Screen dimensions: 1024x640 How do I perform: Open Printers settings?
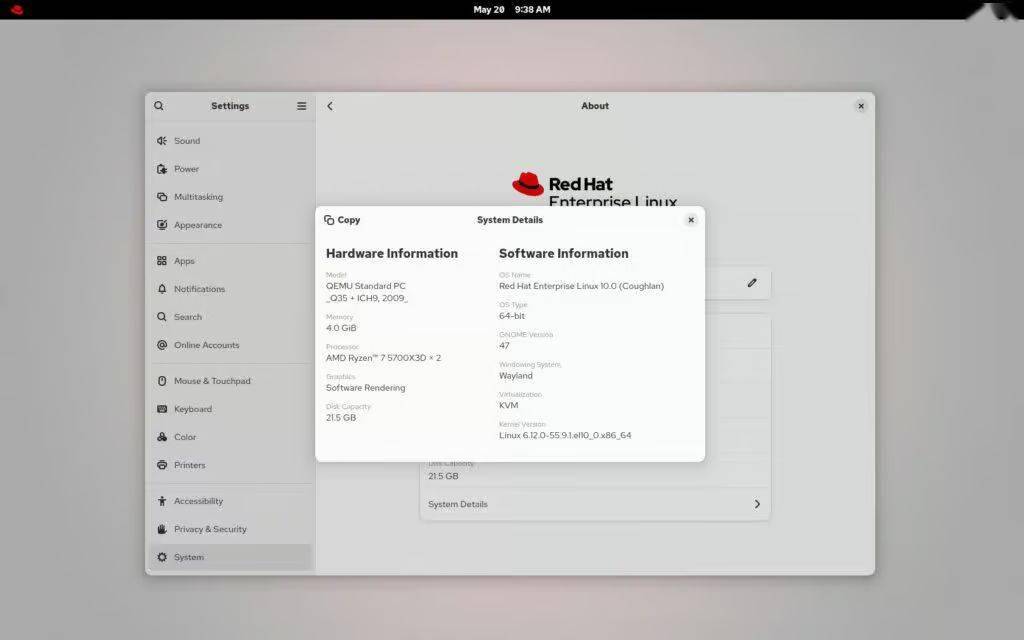(231, 465)
